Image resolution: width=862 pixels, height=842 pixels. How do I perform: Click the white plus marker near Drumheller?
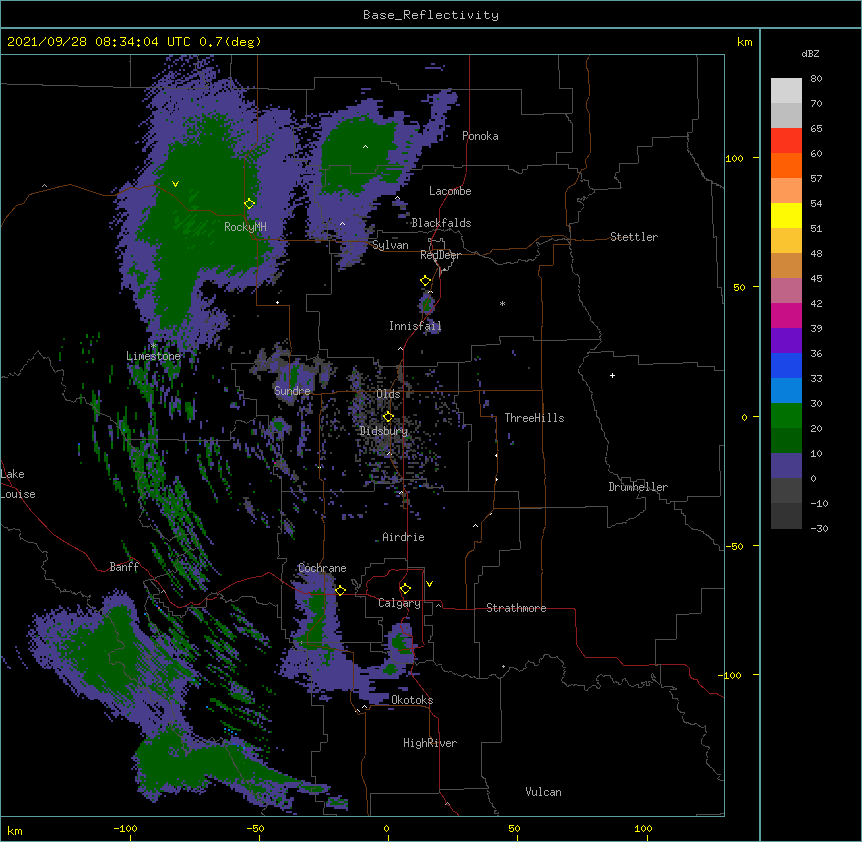(612, 375)
